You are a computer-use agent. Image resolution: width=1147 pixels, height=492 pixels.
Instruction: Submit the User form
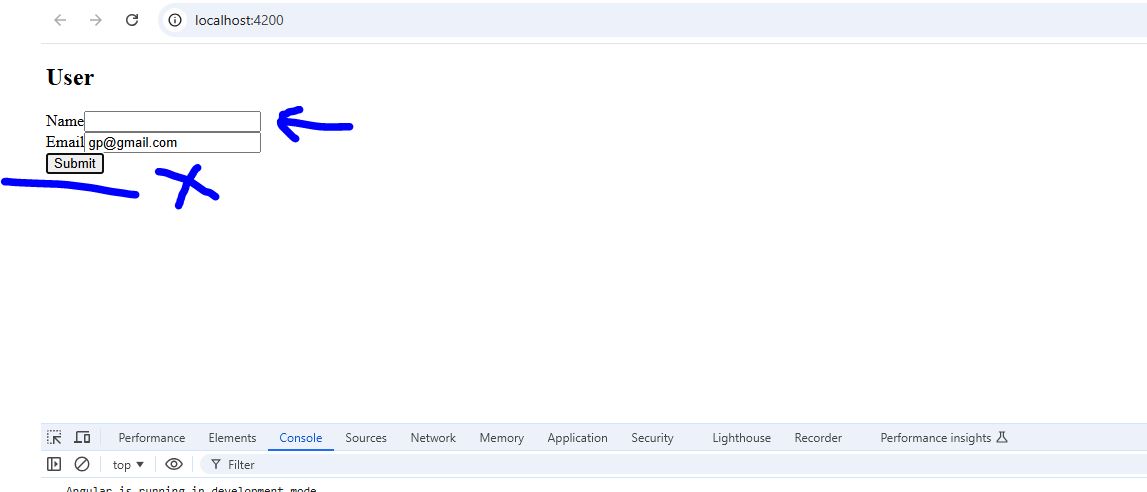(x=75, y=164)
